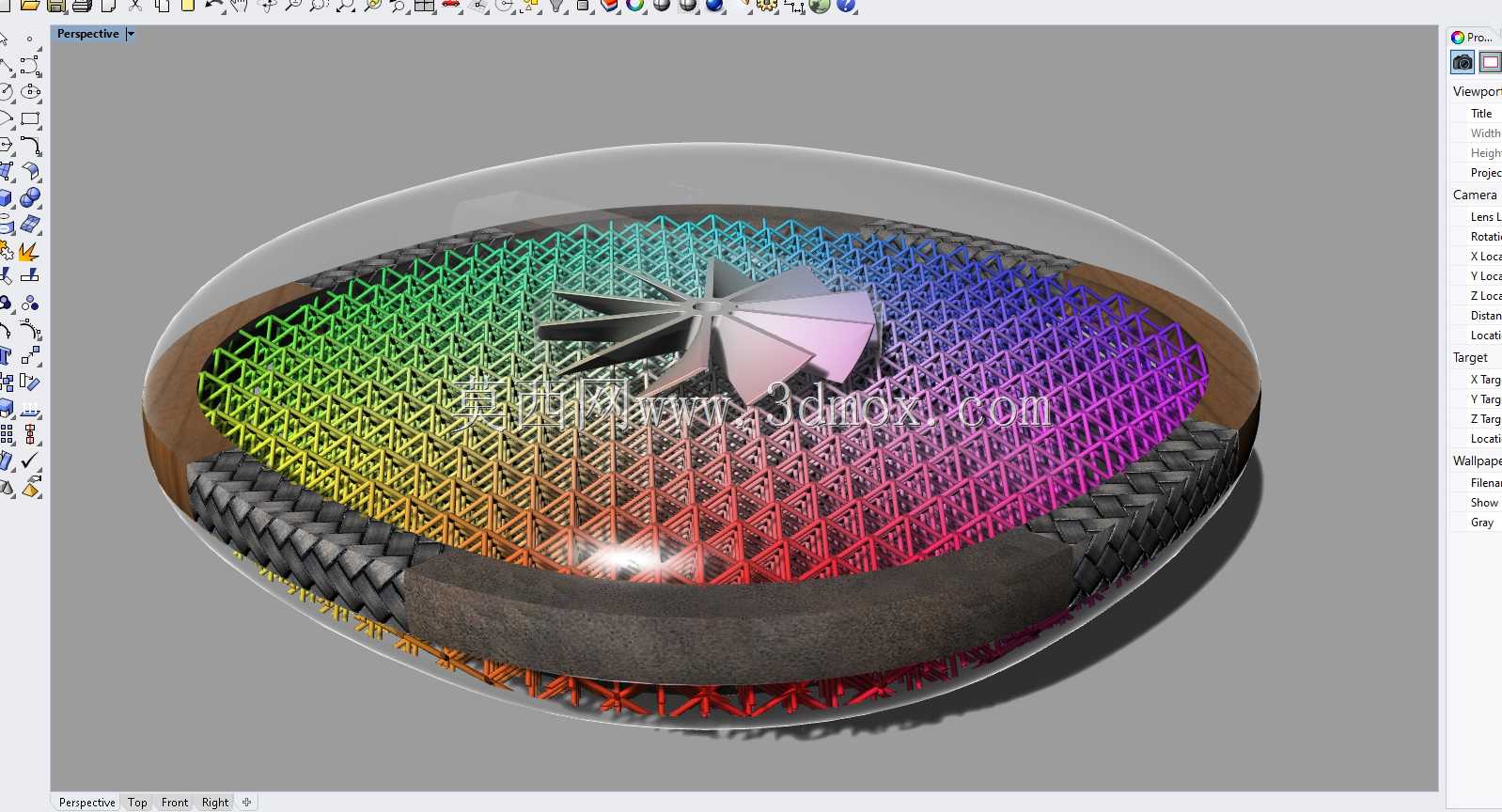Click the red car icon in toolbar

(451, 5)
